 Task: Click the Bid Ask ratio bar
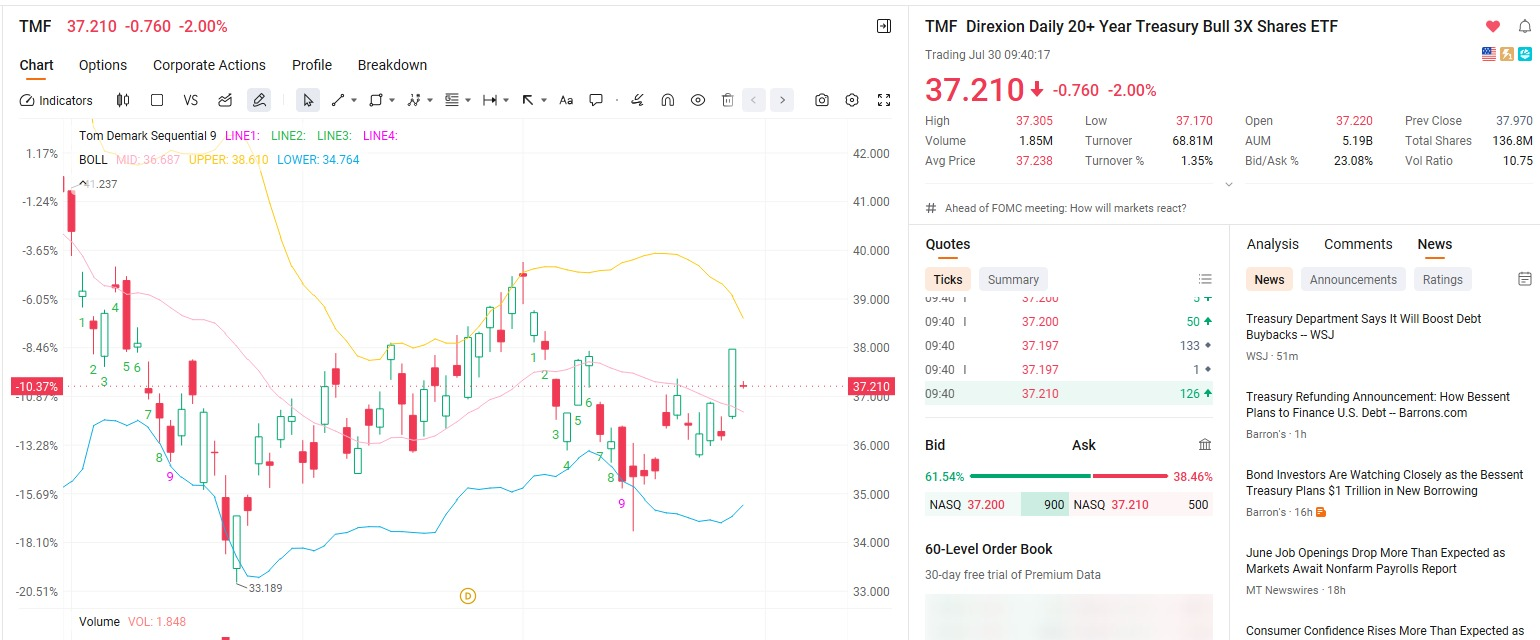point(1068,477)
